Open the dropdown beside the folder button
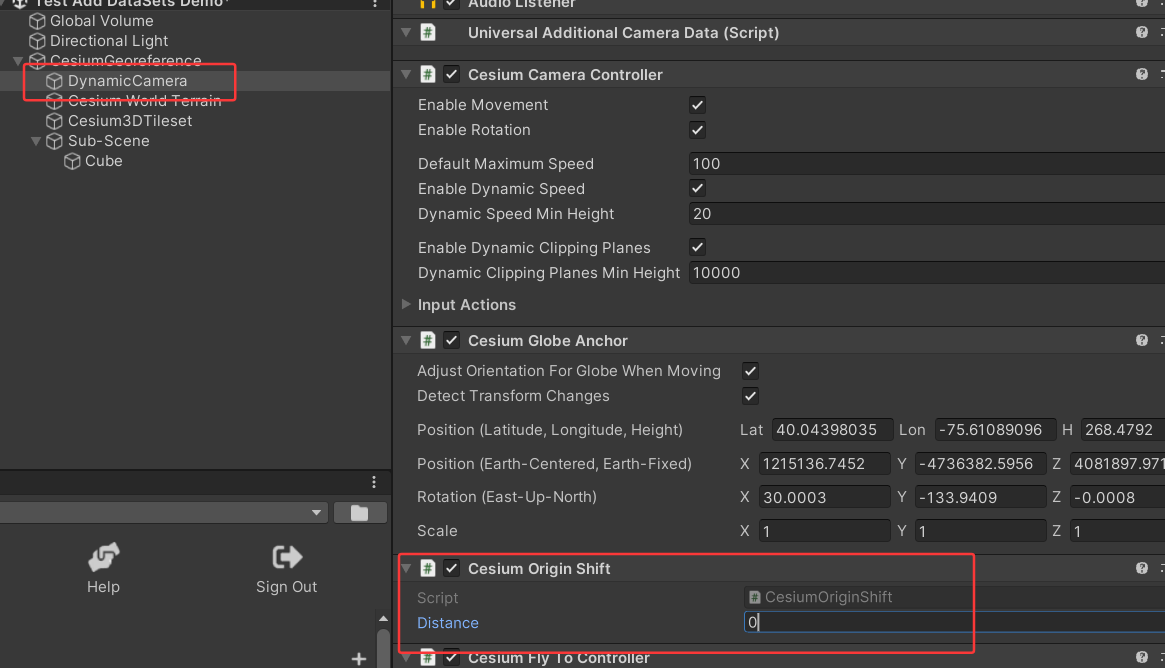This screenshot has height=668, width=1165. (x=317, y=513)
